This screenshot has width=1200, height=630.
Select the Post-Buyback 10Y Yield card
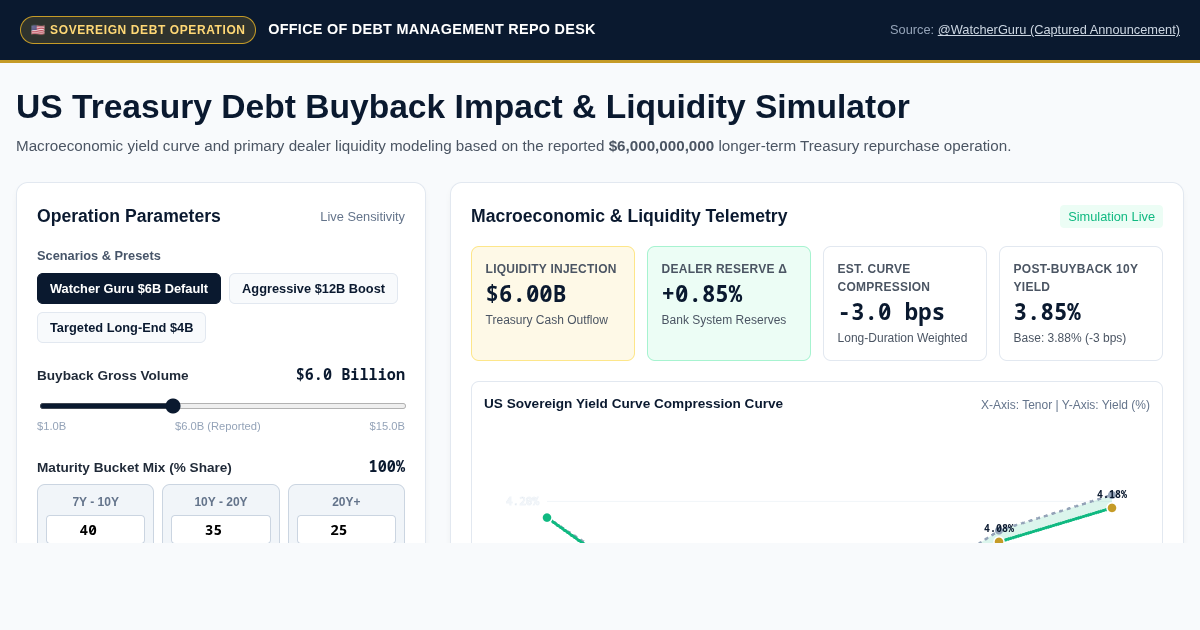1081,304
